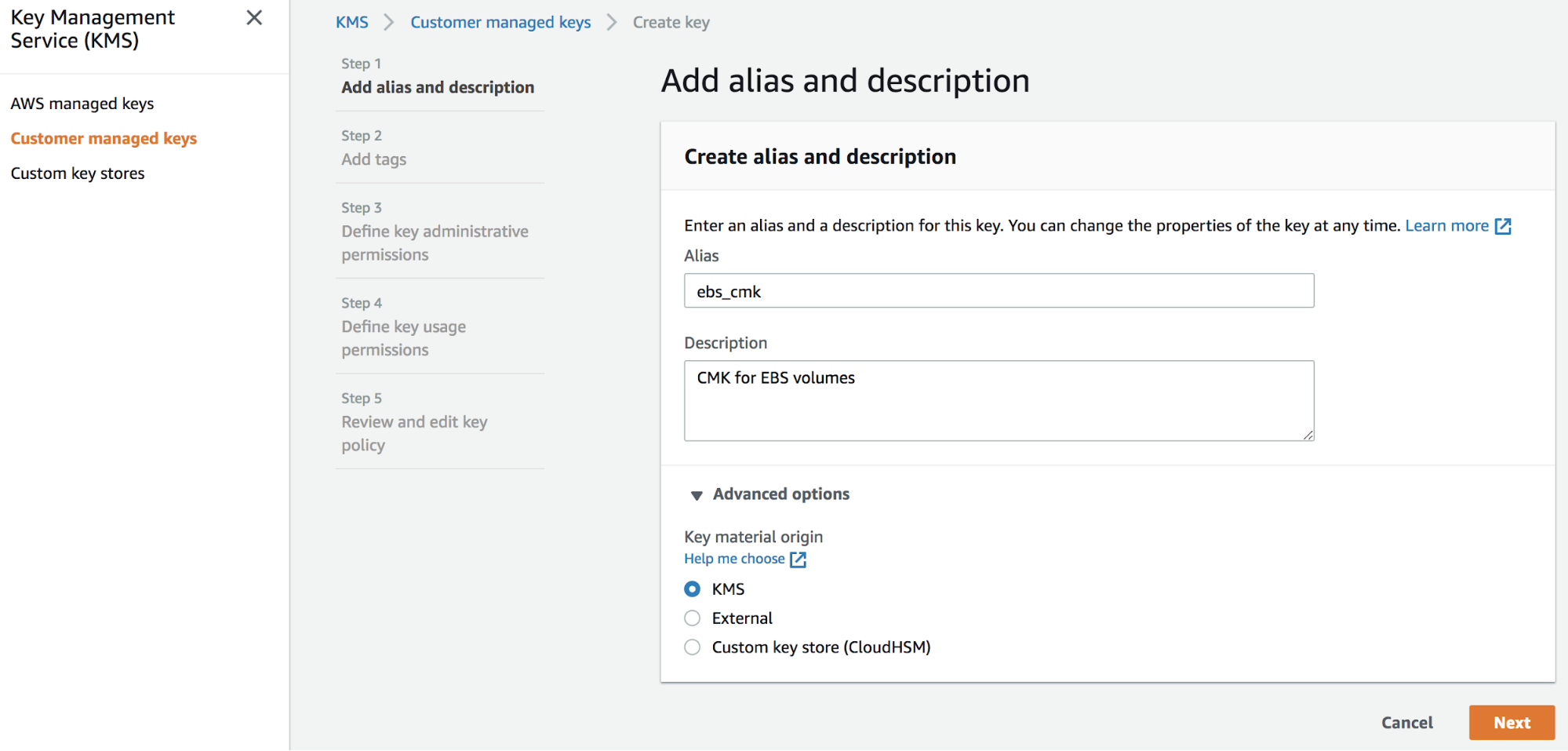Click the Key material origin label
The height and width of the screenshot is (751, 1568).
click(753, 537)
